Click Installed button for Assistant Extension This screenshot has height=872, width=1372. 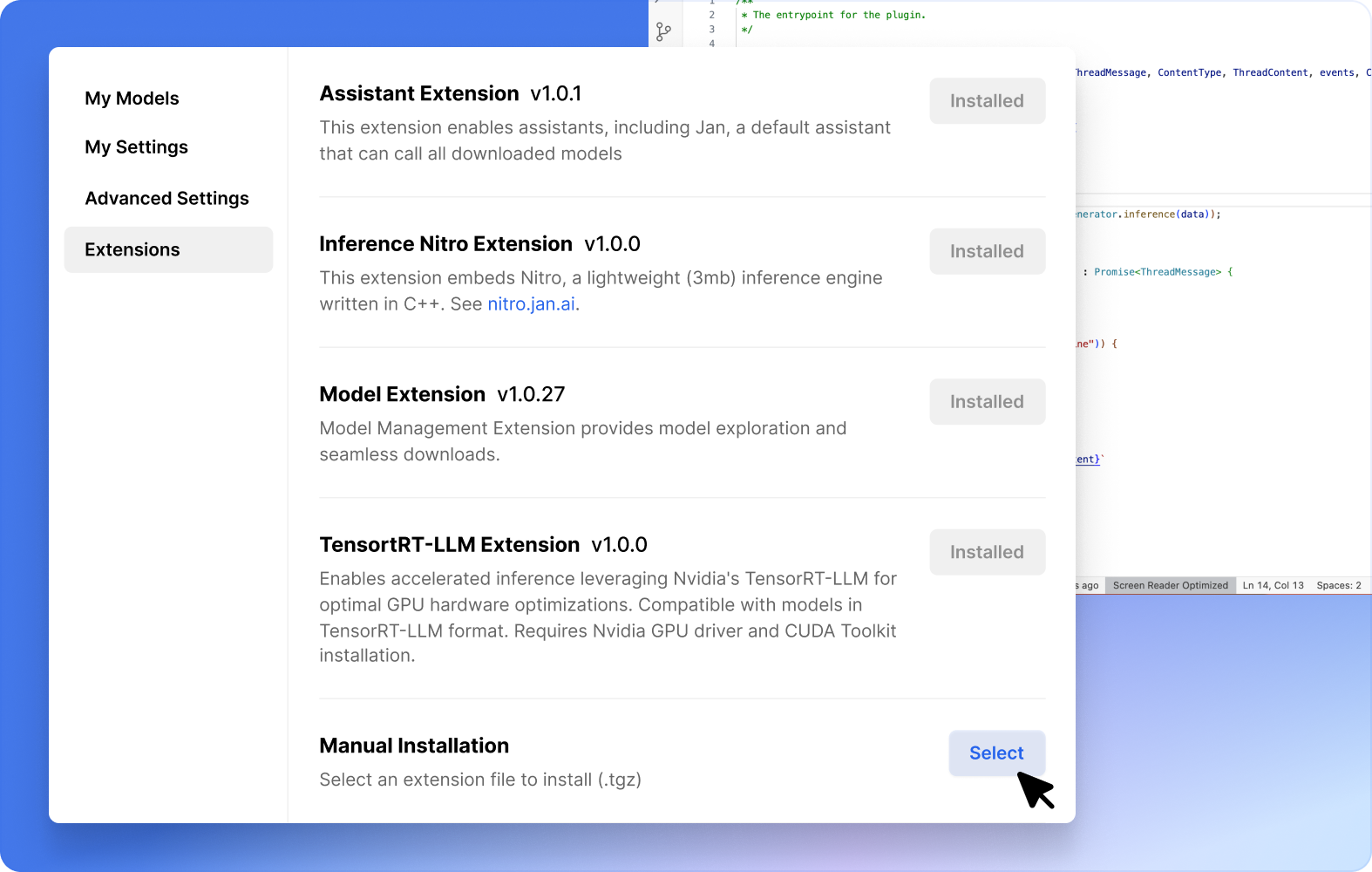(987, 101)
